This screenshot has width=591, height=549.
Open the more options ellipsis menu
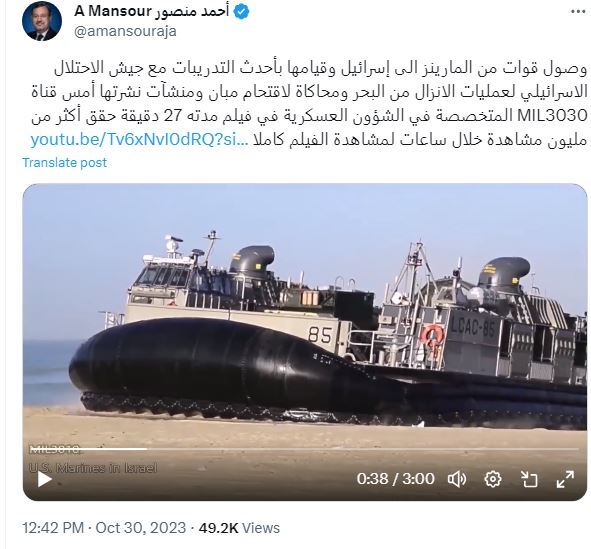click(578, 12)
